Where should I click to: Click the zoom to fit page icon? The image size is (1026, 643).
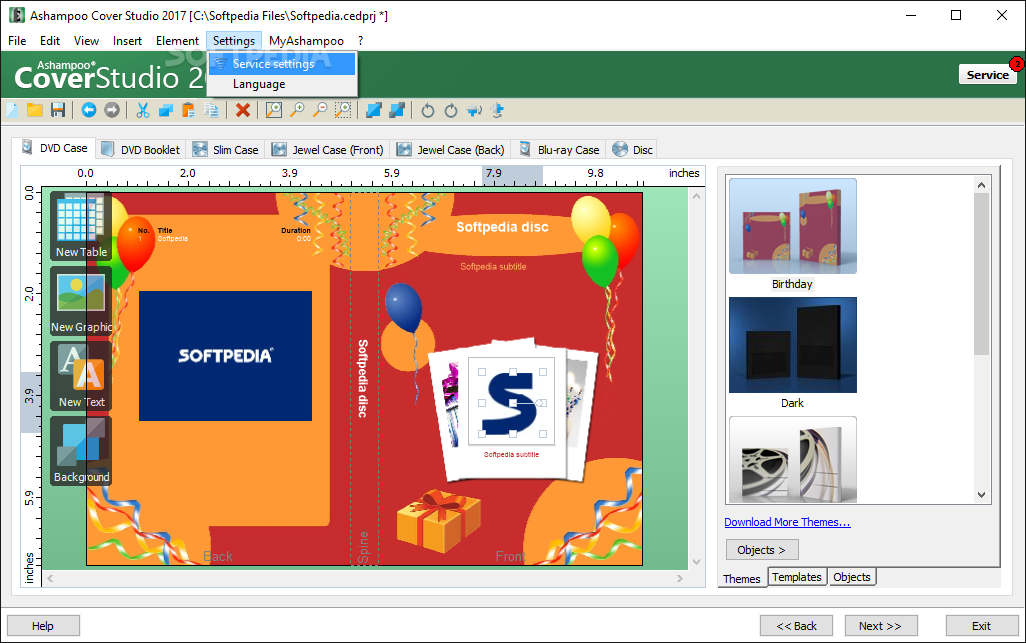274,110
